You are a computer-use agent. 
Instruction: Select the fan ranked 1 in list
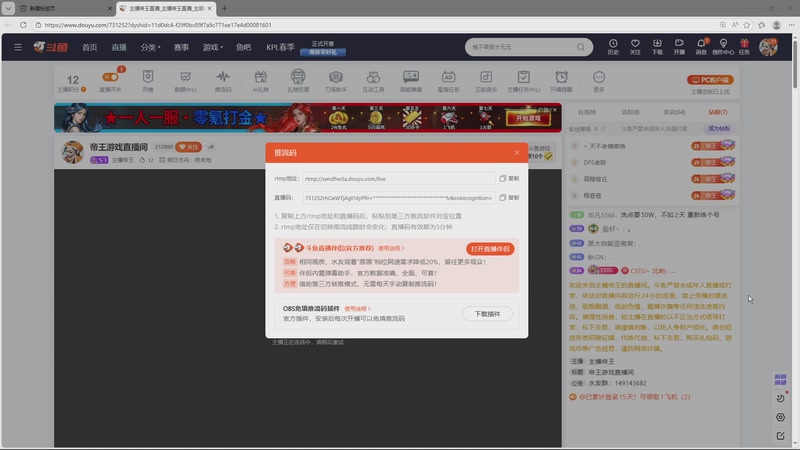click(653, 146)
